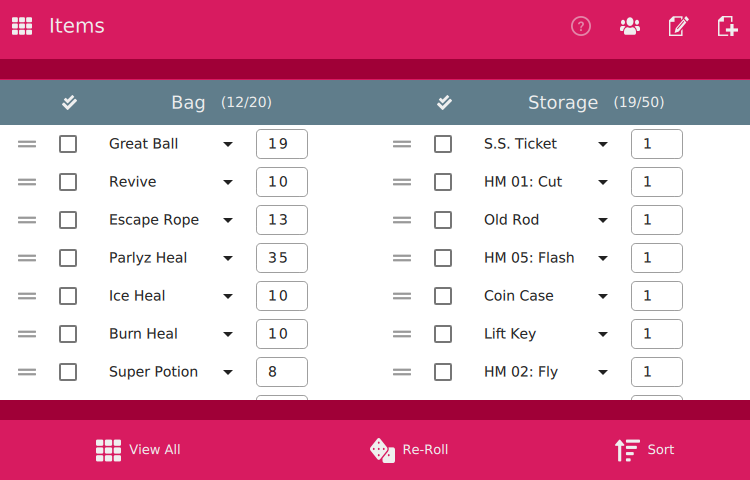Click the View All button
This screenshot has width=750, height=480.
coord(138,450)
